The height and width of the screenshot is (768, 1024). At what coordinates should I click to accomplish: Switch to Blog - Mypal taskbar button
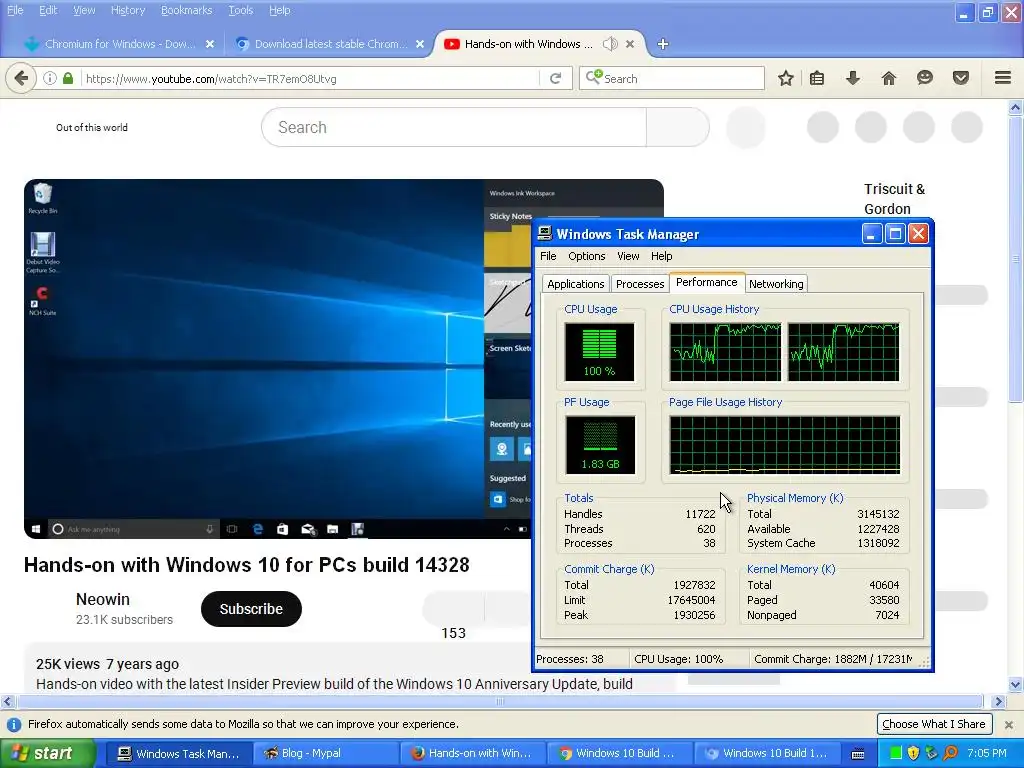coord(325,754)
